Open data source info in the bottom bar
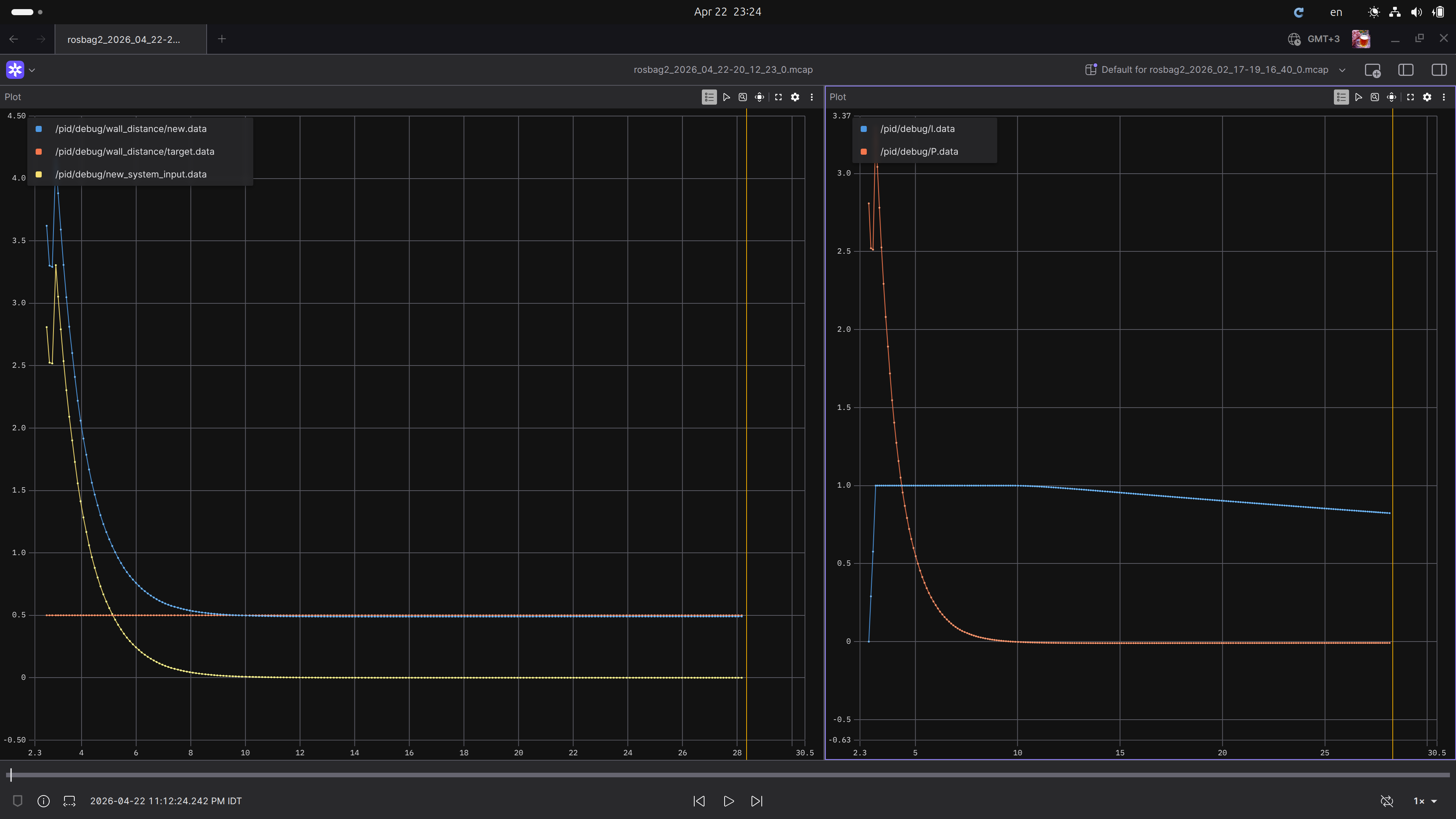This screenshot has width=1456, height=819. [x=44, y=801]
